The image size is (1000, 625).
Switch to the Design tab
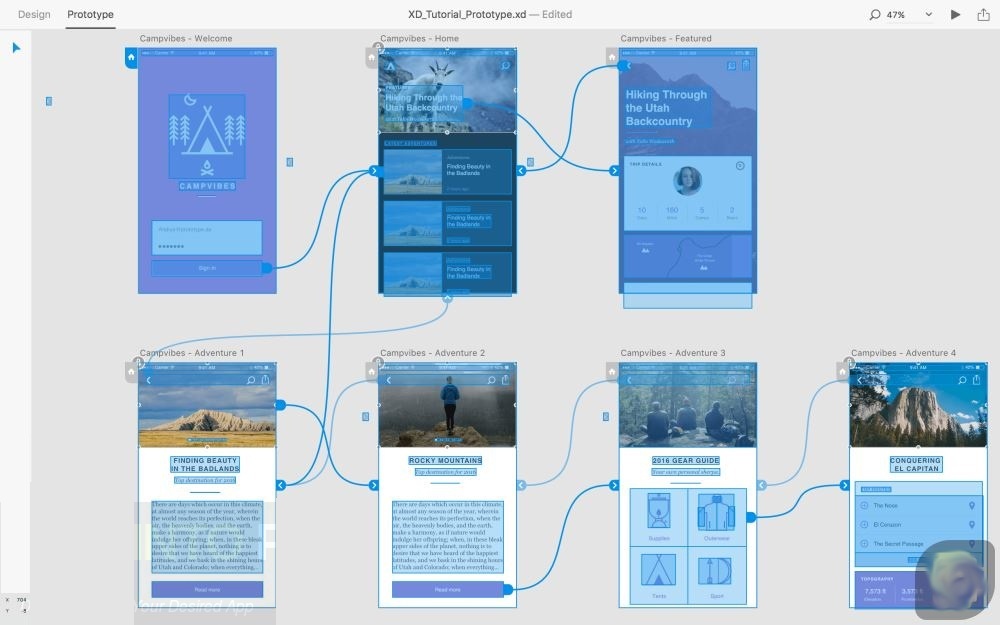[34, 15]
